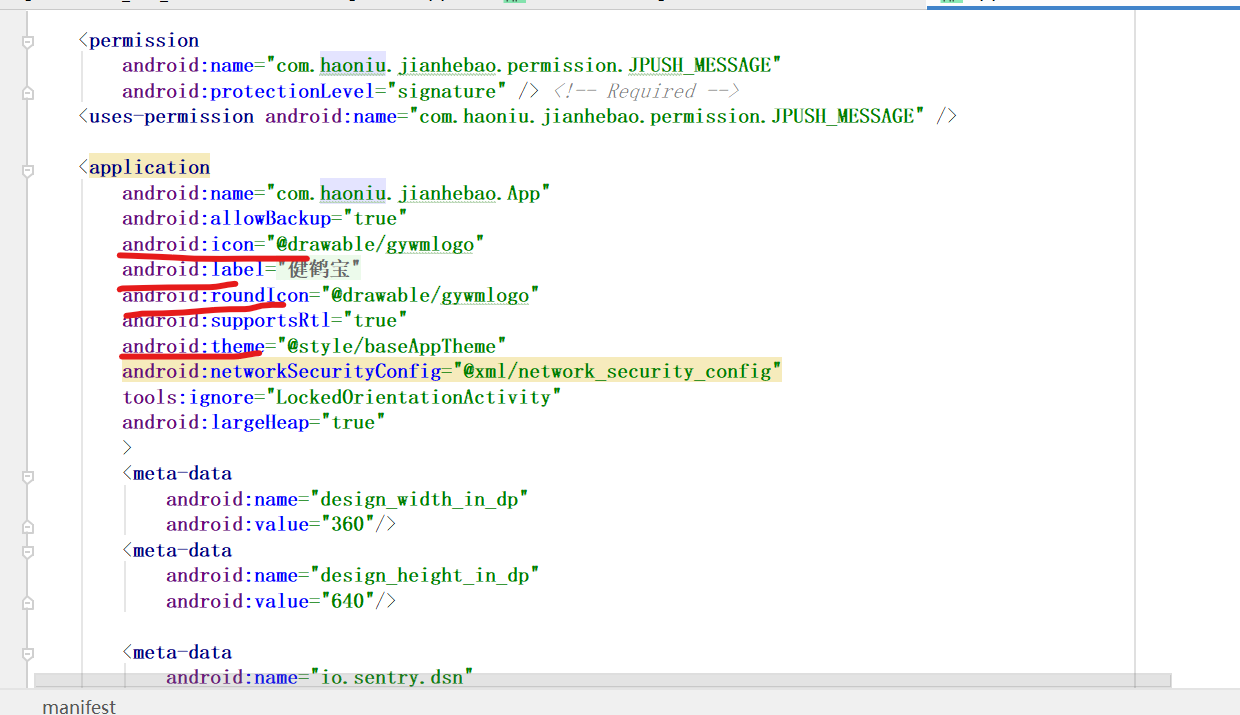1240x715 pixels.
Task: Click the android:supportsRtl attribute
Action: 227,320
